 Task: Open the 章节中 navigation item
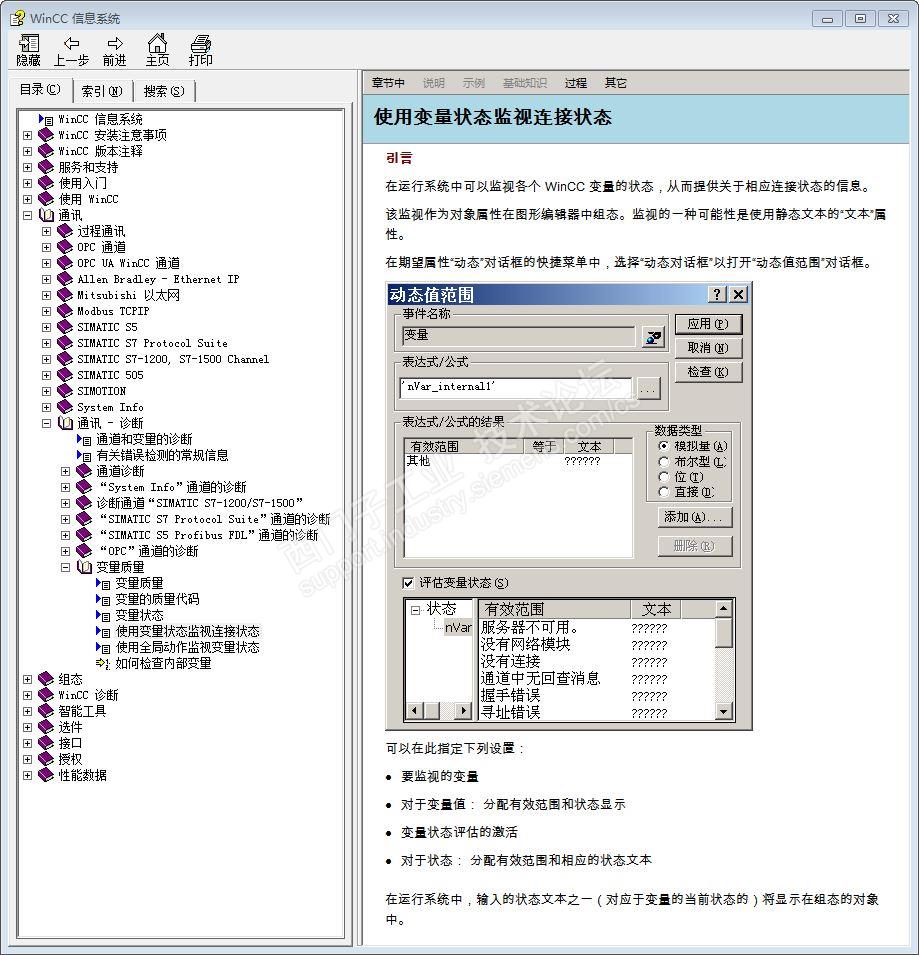pos(389,83)
